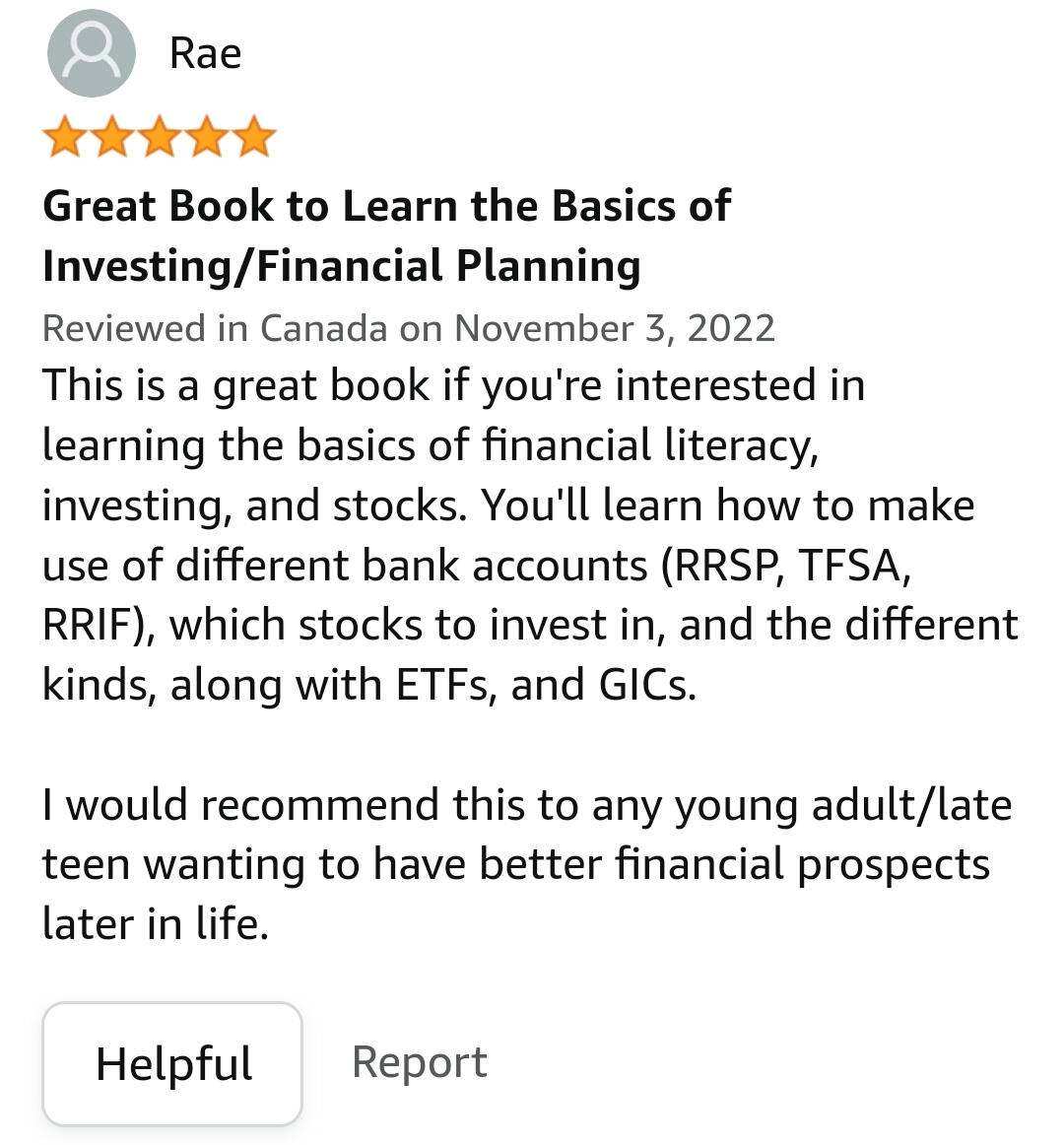The width and height of the screenshot is (1064, 1145).
Task: Select the first star in the rating
Action: click(63, 135)
